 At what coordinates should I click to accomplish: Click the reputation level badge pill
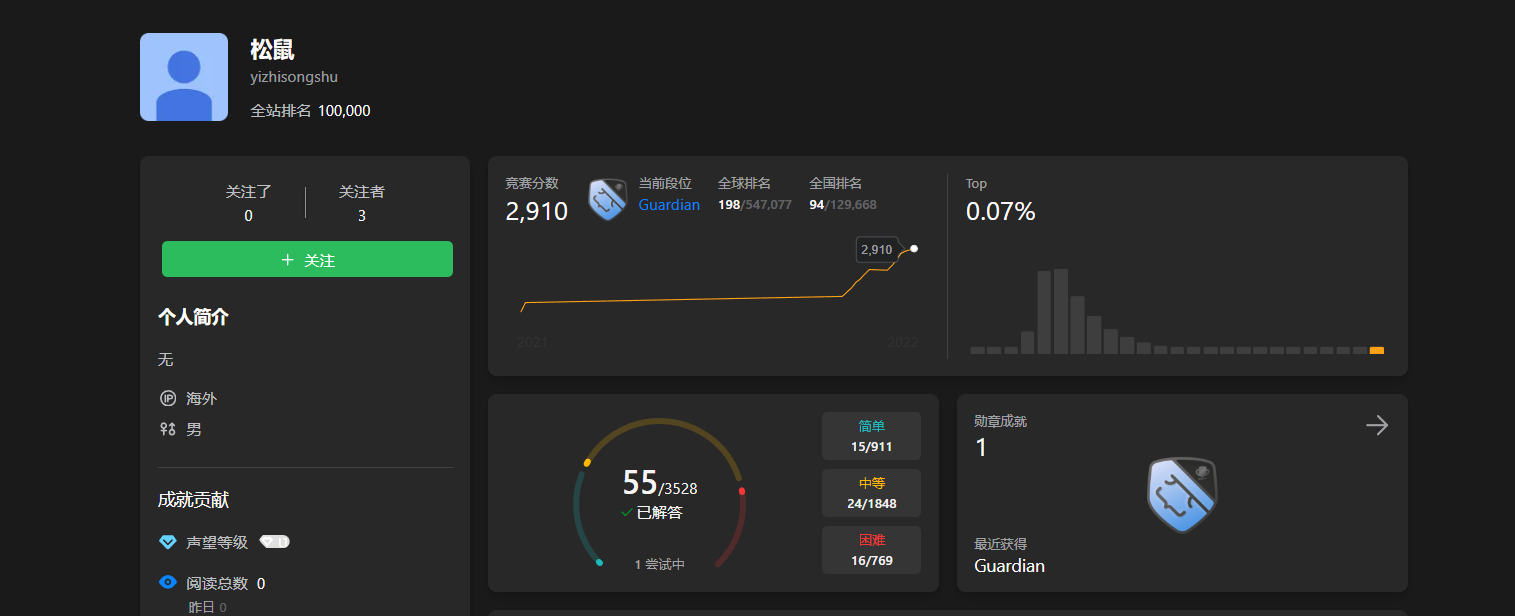click(275, 542)
